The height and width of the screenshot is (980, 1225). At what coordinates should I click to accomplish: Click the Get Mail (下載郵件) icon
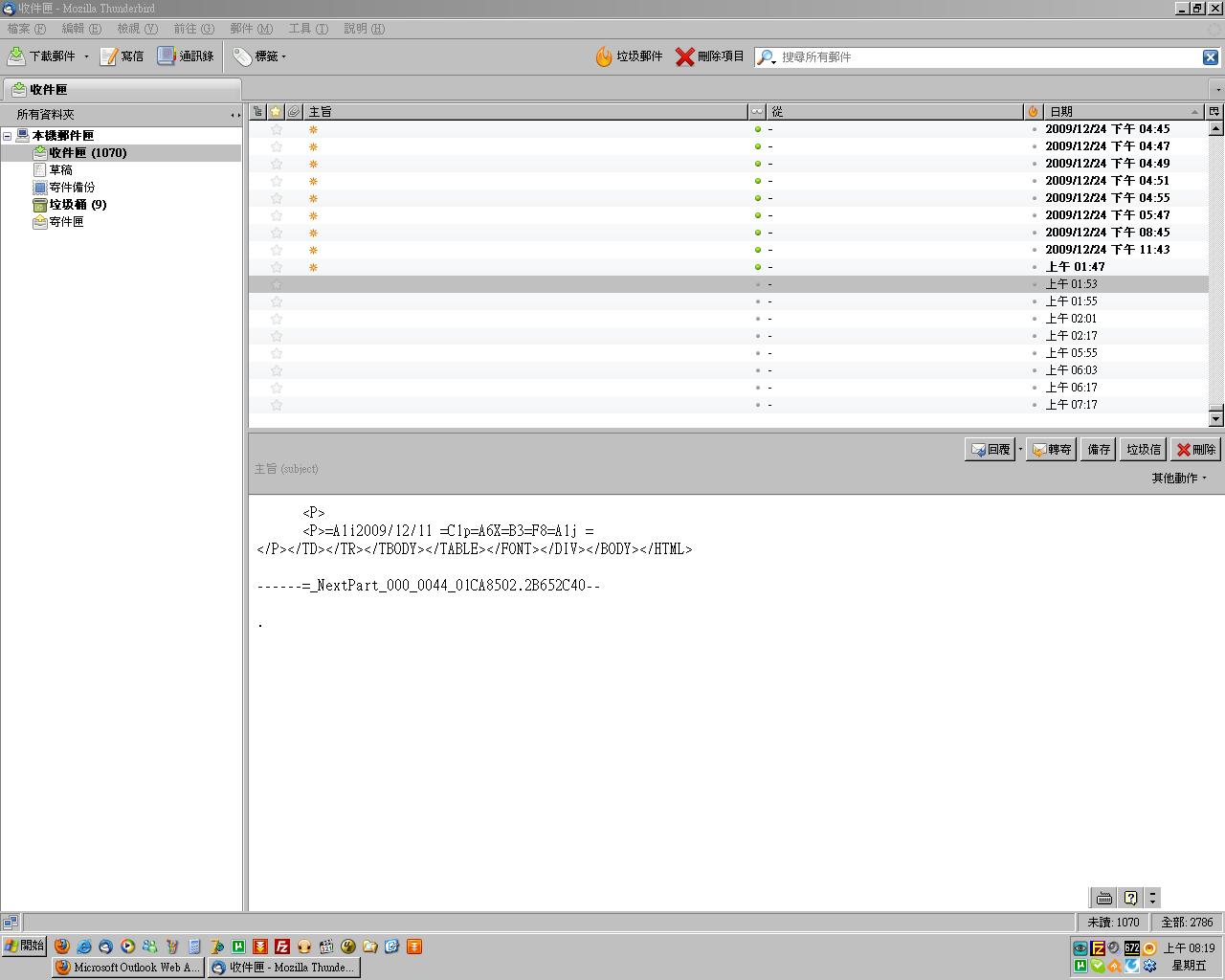[x=17, y=56]
